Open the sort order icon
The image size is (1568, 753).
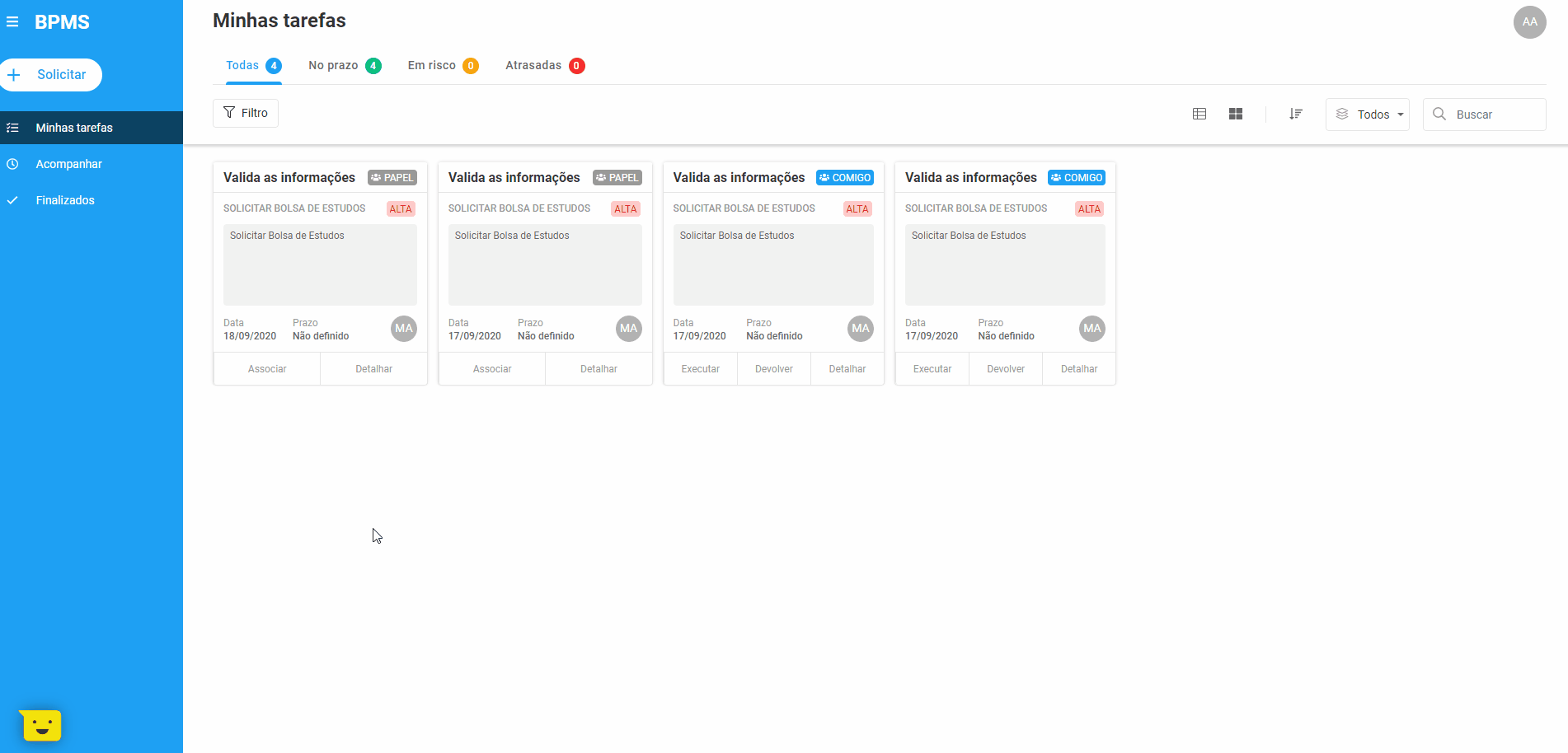[1296, 114]
